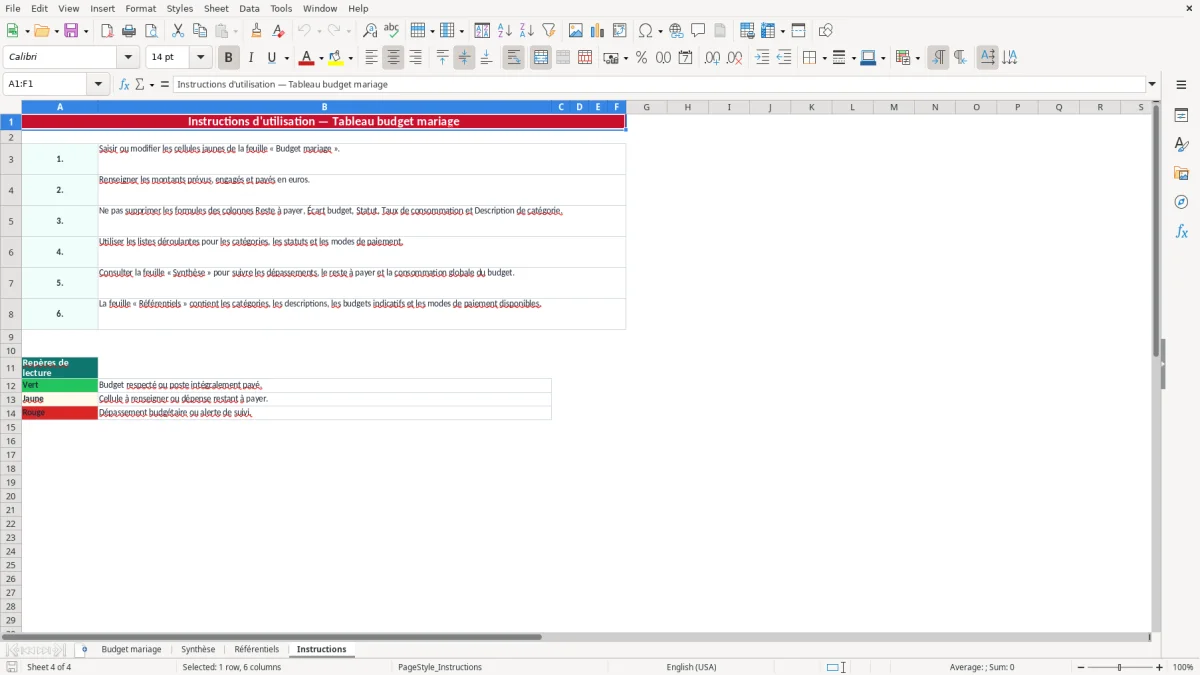Insert chart icon in toolbar

(x=598, y=31)
